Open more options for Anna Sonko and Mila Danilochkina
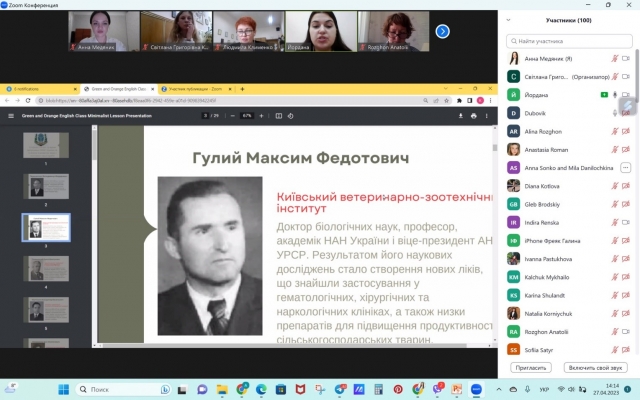640x400 pixels. tap(625, 168)
